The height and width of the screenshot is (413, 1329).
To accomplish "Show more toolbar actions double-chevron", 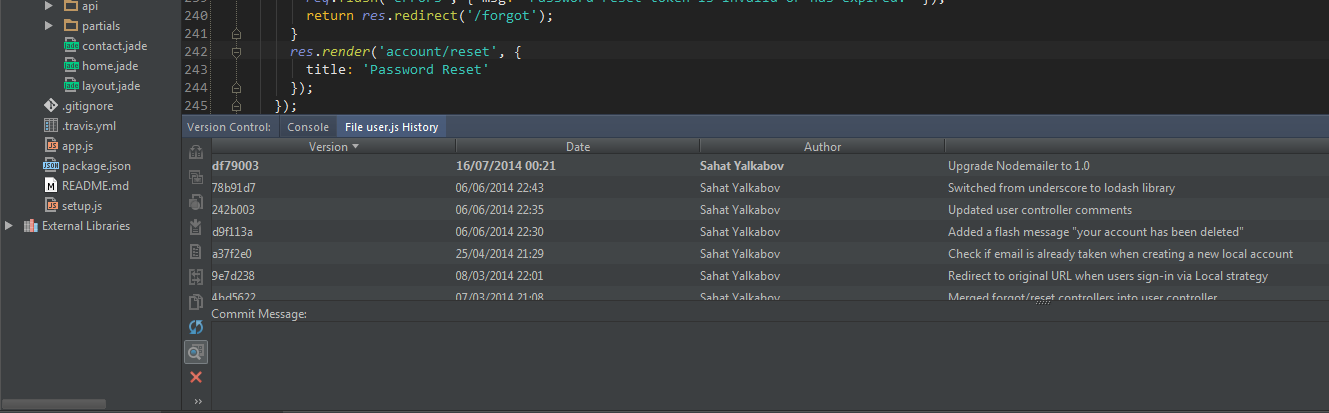I will coord(197,401).
